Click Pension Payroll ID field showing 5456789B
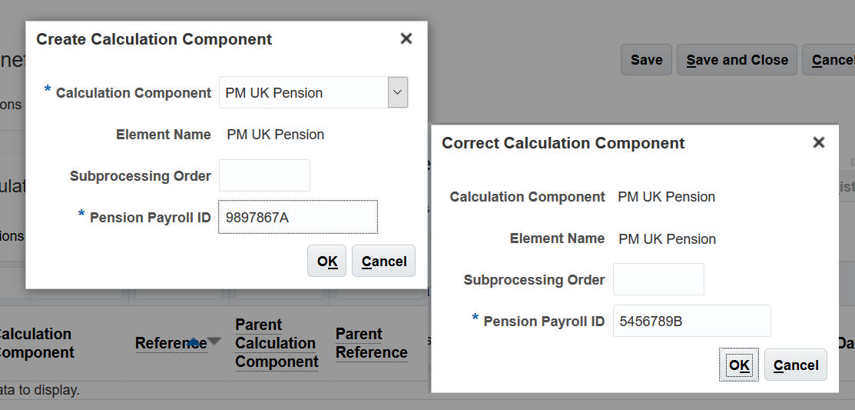The width and height of the screenshot is (855, 410). pos(692,321)
